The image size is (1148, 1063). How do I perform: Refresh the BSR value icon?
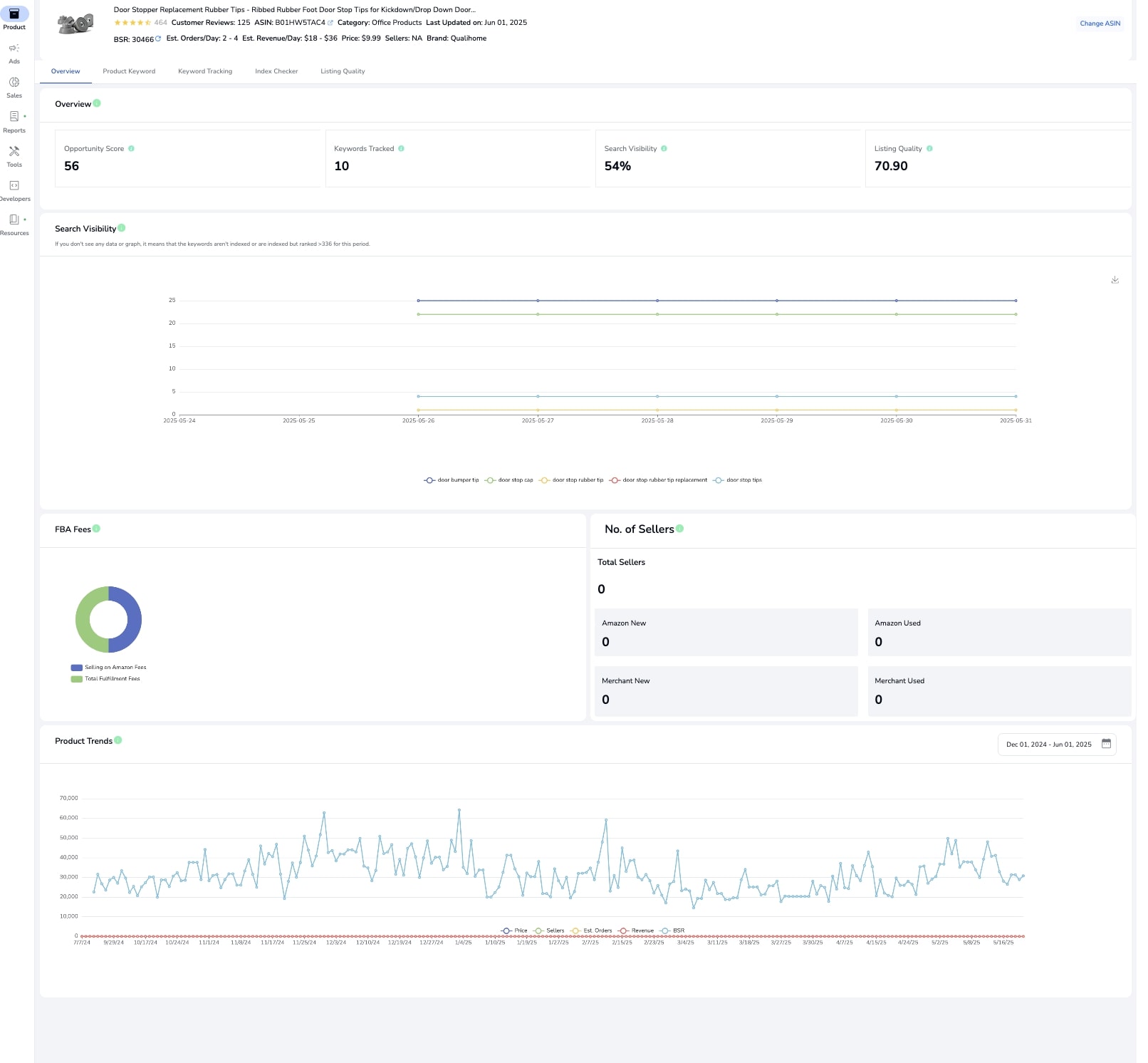coord(158,38)
